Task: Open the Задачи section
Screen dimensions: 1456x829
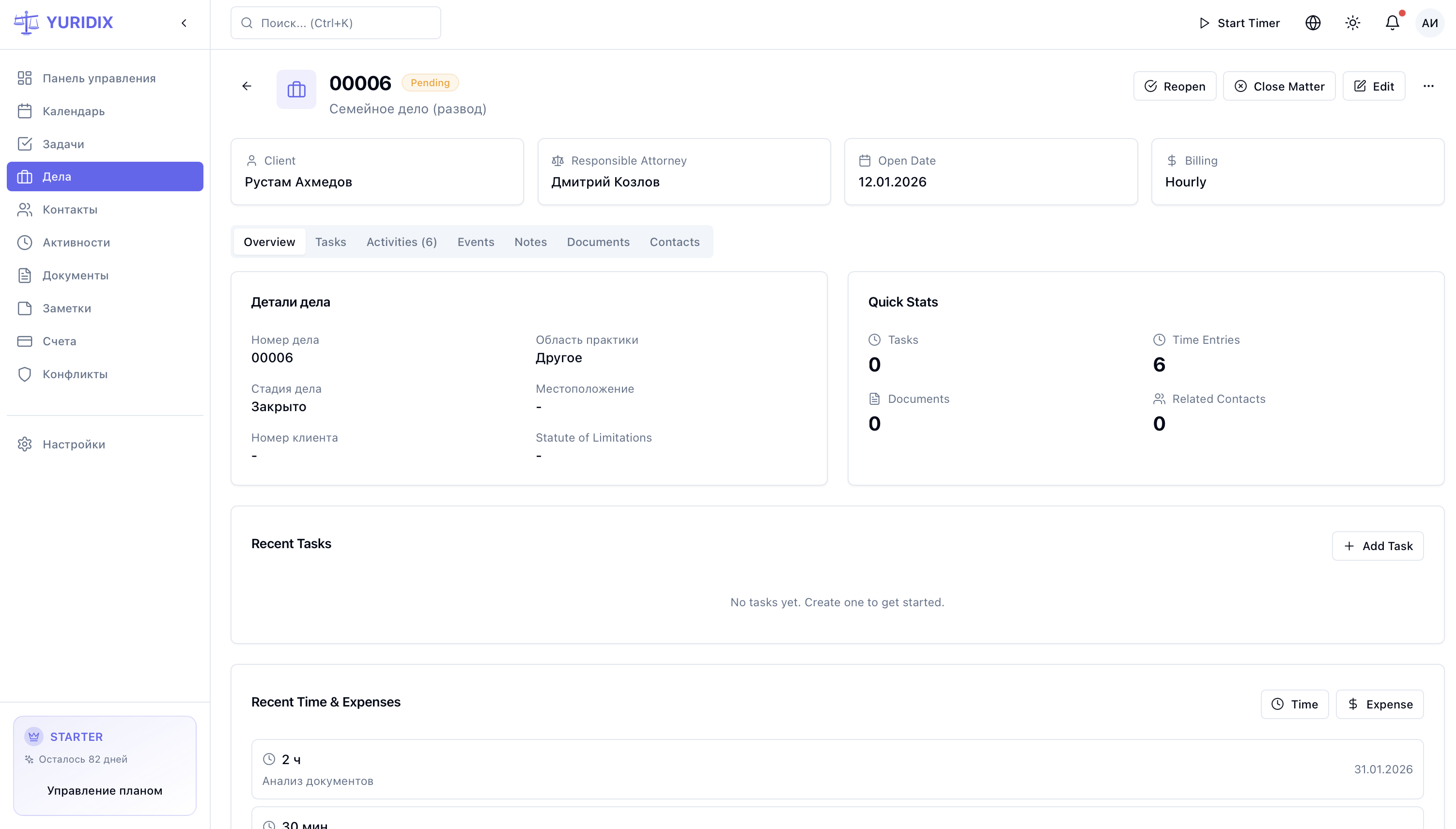Action: point(63,143)
